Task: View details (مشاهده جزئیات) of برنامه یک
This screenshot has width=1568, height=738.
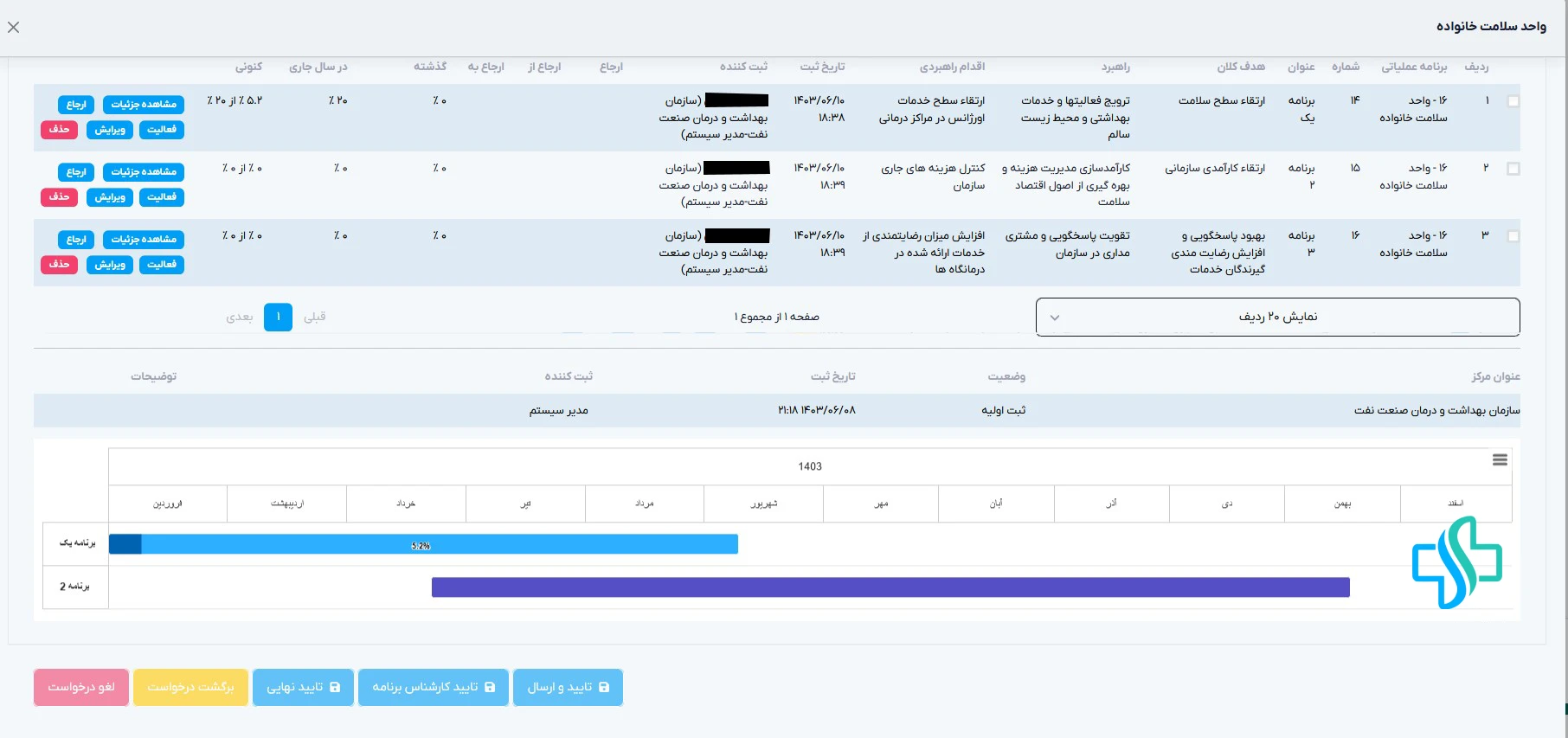Action: (x=143, y=105)
